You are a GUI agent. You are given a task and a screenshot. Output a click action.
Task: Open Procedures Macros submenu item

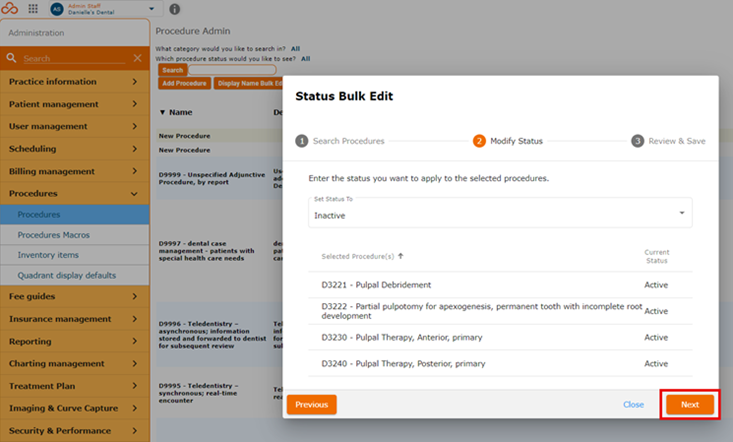click(75, 235)
